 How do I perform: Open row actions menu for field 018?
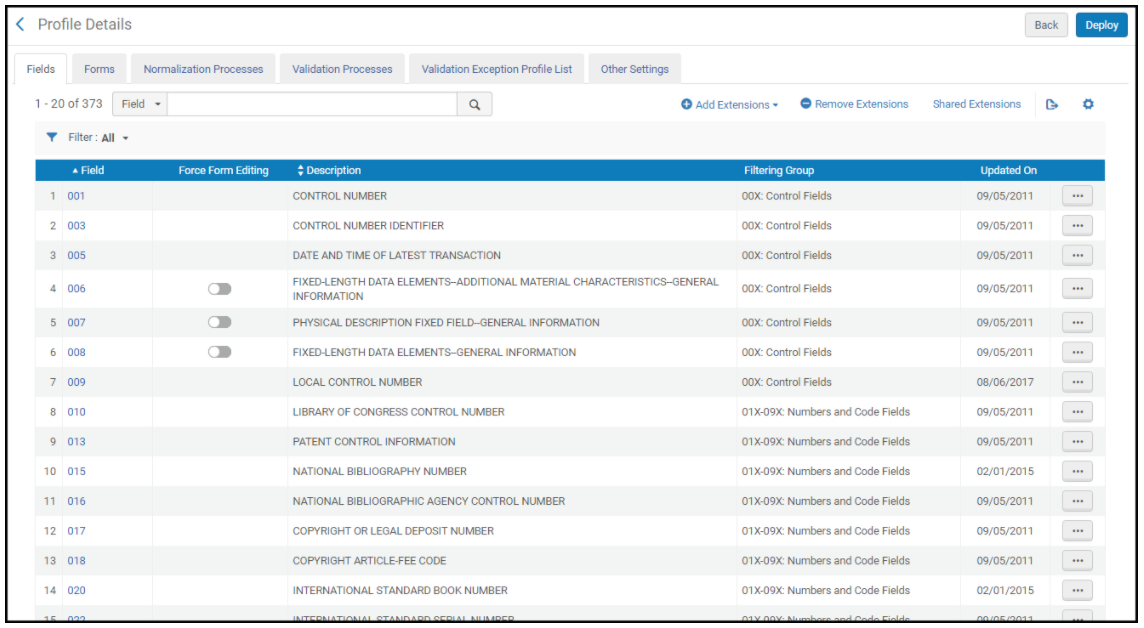pos(1078,561)
